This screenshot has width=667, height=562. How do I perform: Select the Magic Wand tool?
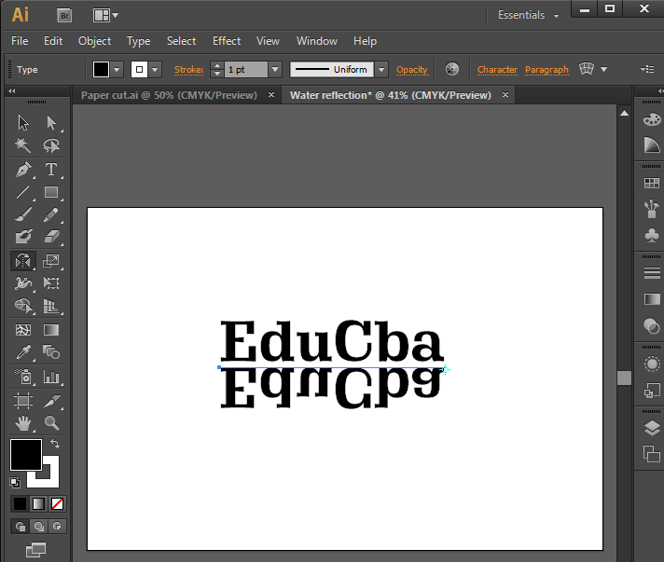[23, 145]
